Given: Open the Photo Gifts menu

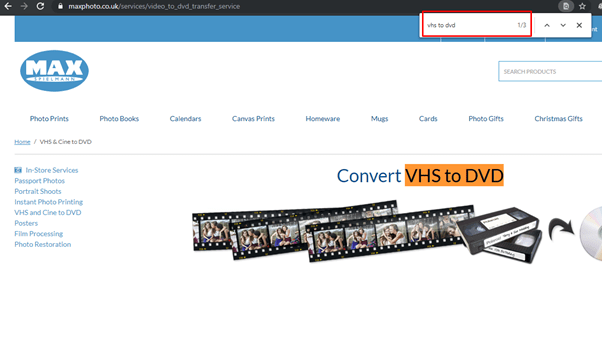Looking at the screenshot, I should pos(486,119).
